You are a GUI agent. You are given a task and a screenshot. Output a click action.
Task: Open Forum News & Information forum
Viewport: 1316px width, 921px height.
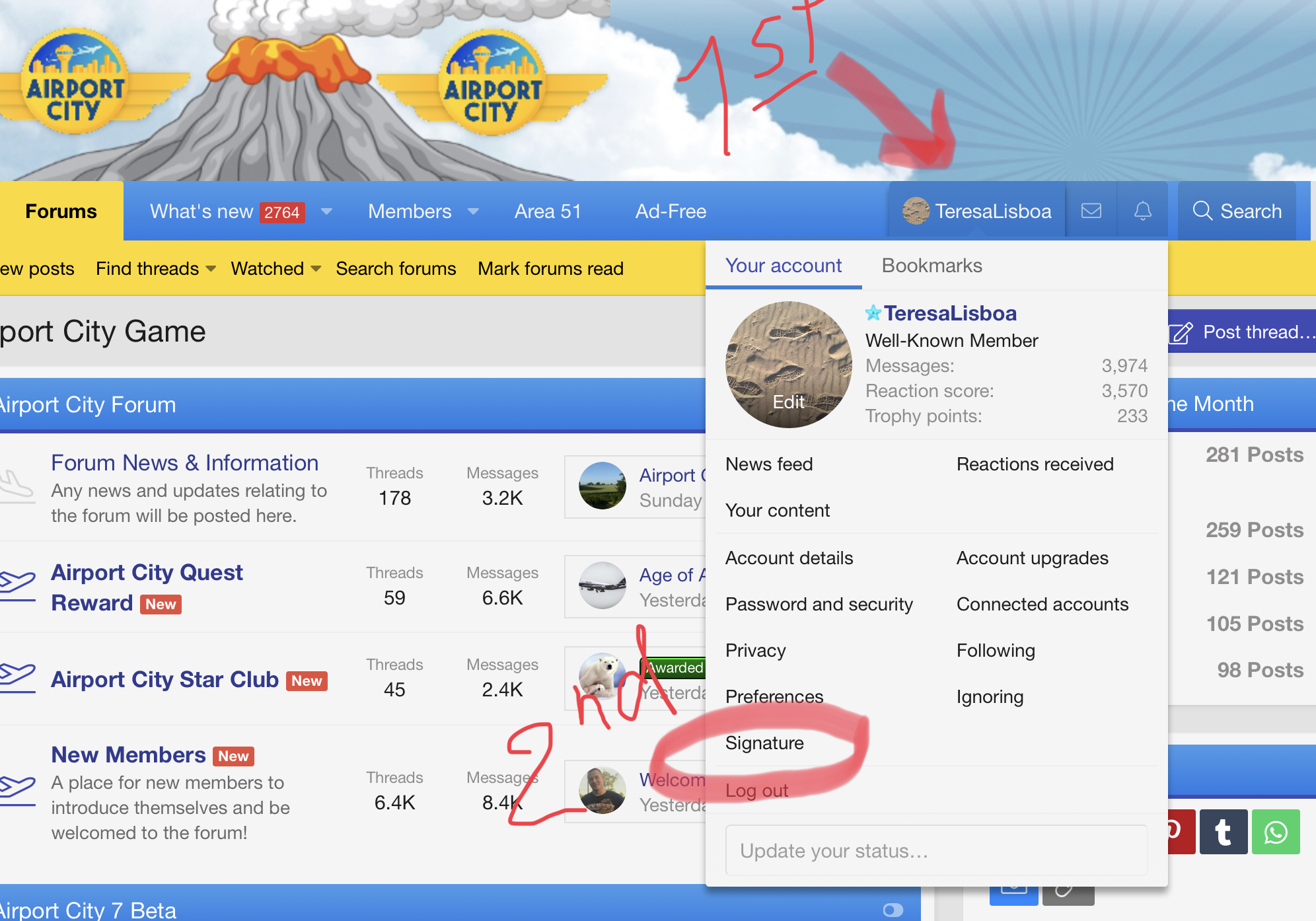[184, 462]
